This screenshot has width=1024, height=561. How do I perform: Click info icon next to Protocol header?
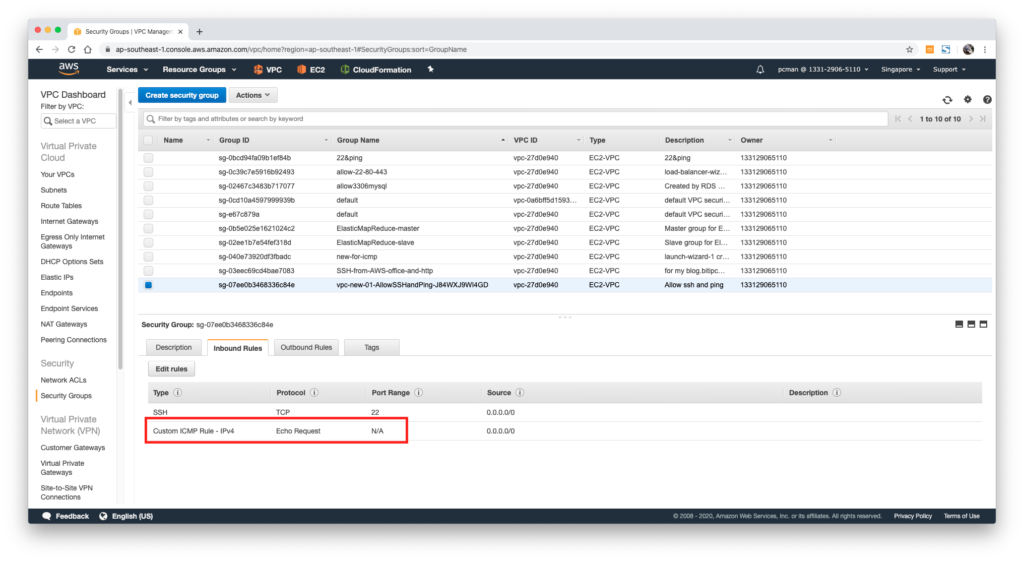point(314,393)
